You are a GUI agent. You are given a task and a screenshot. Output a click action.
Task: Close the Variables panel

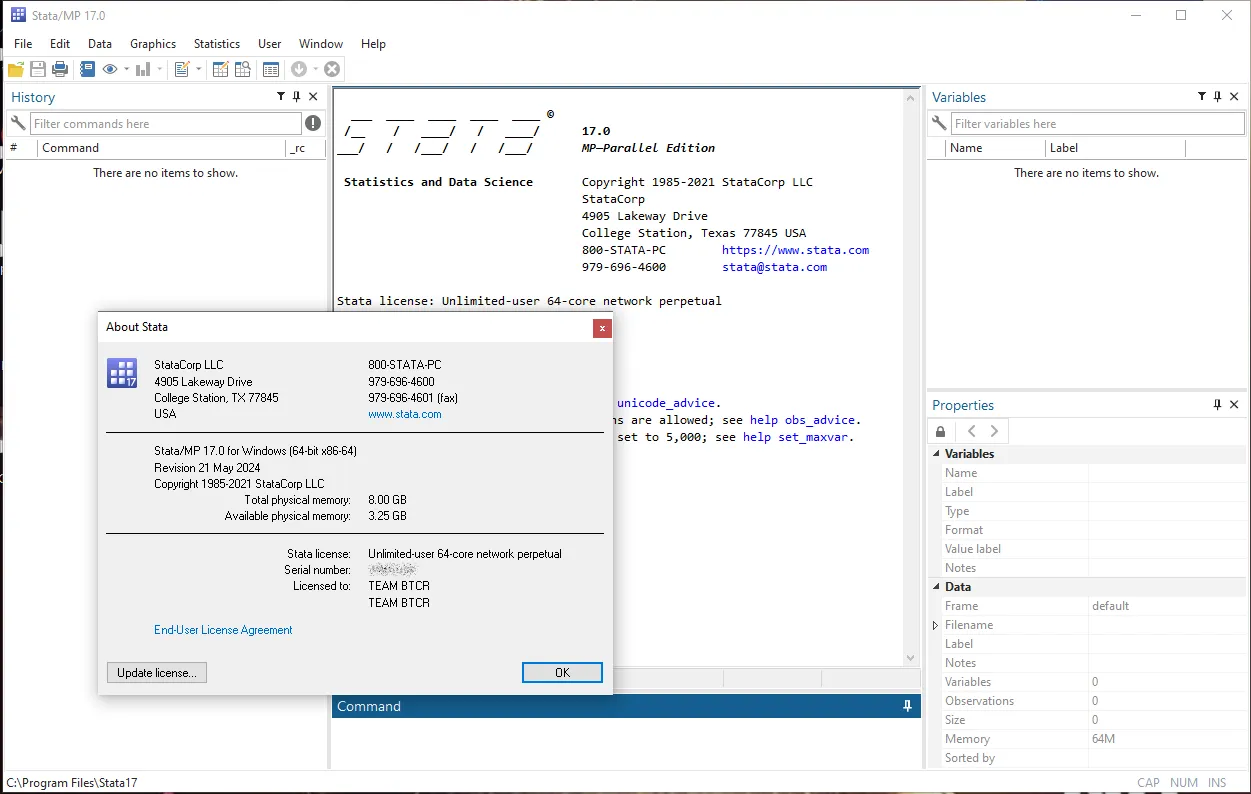(x=1234, y=97)
